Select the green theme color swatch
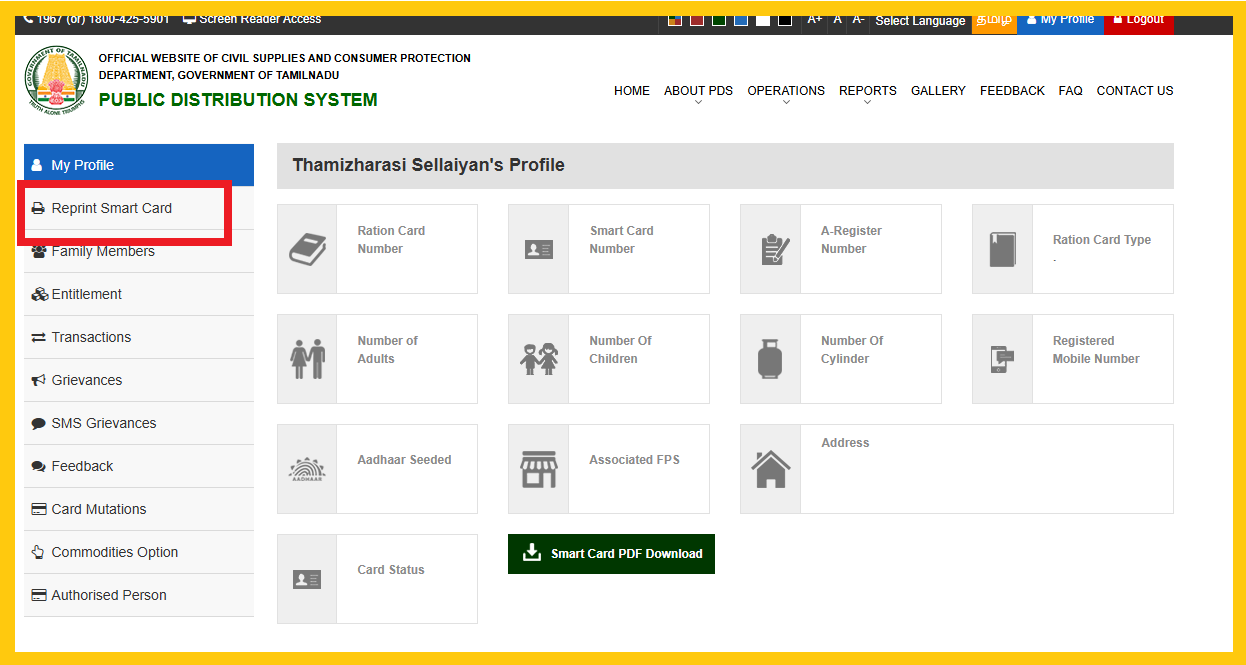Screen dimensions: 1246x665 (718, 19)
